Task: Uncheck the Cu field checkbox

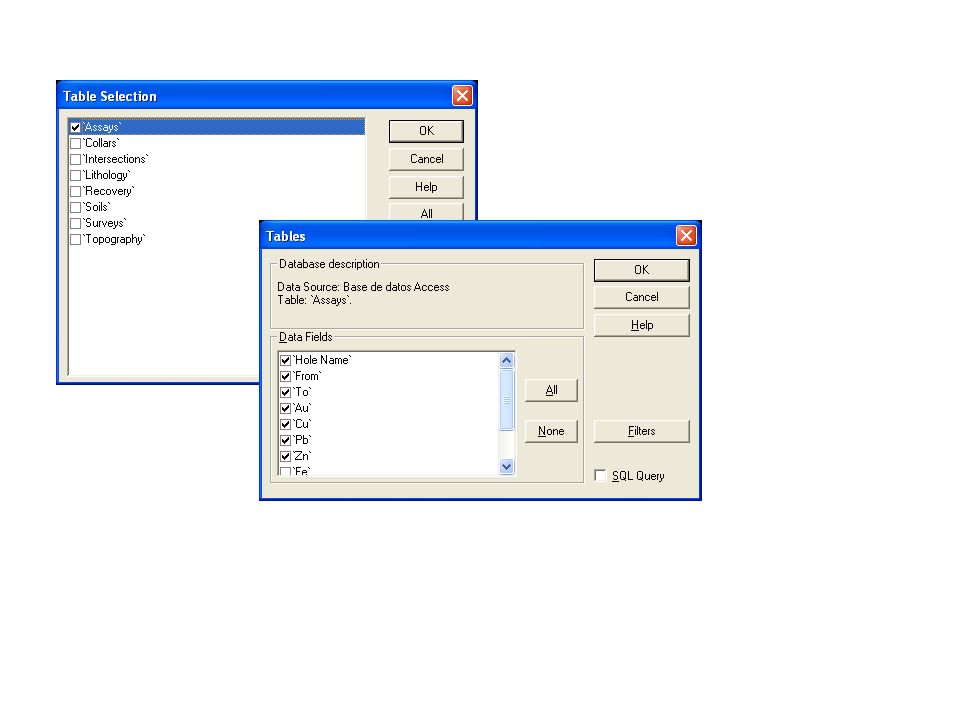Action: coord(285,424)
